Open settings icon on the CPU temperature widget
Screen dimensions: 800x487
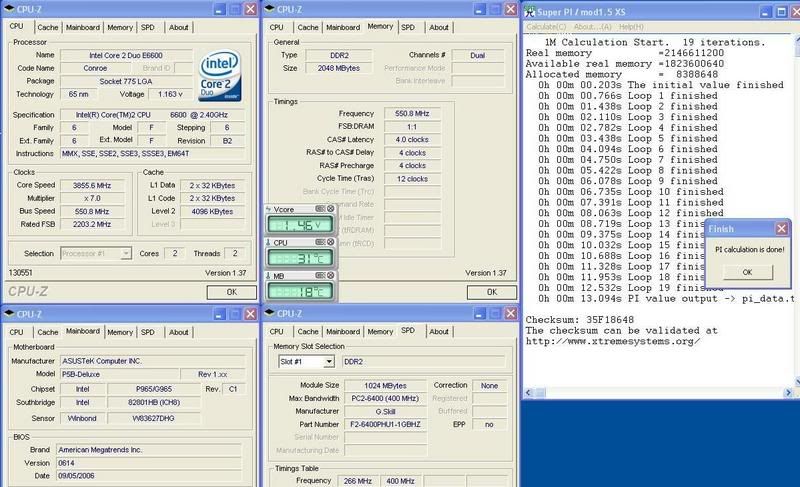point(320,242)
